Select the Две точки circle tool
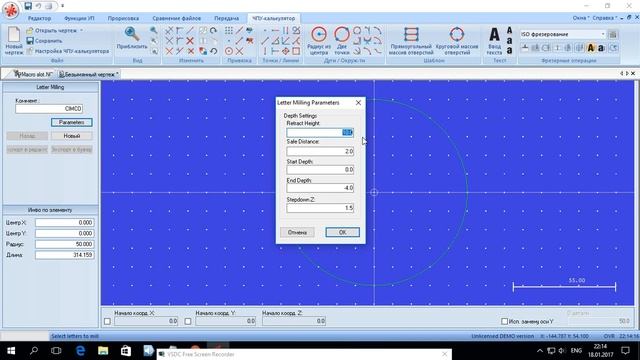The width and height of the screenshot is (640, 360). pyautogui.click(x=342, y=40)
